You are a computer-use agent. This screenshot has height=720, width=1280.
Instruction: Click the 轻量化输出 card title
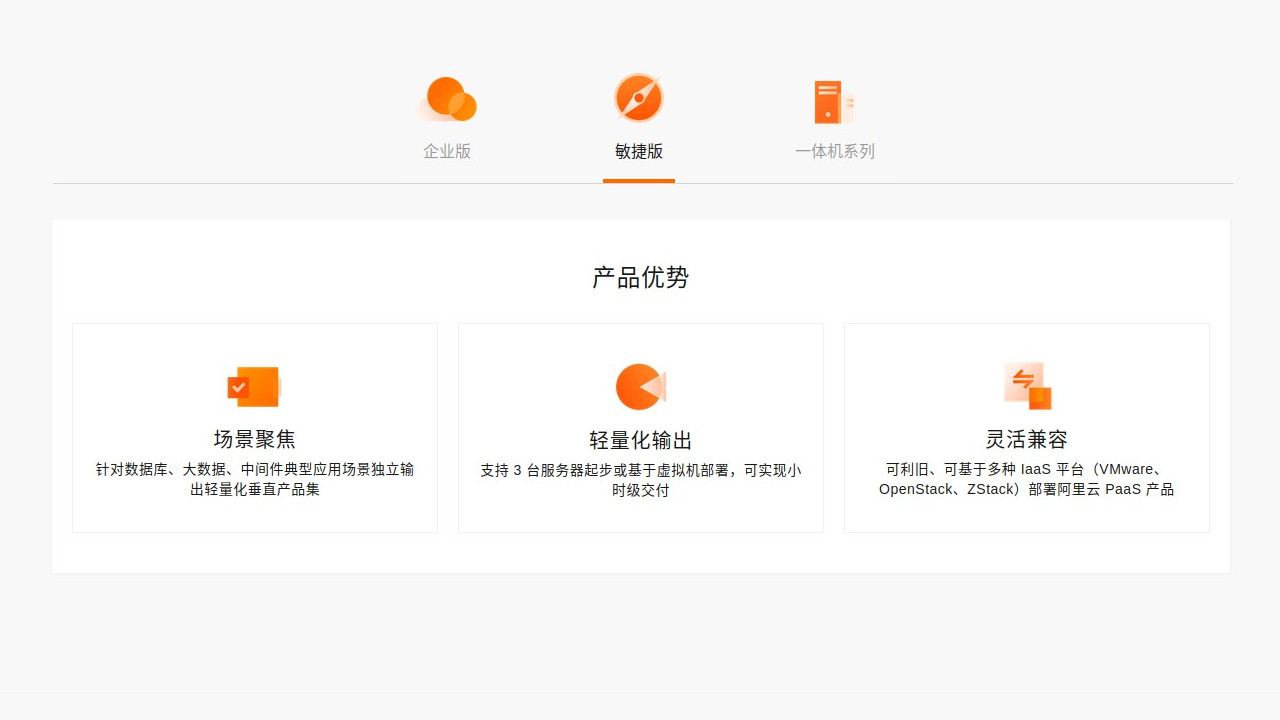641,441
